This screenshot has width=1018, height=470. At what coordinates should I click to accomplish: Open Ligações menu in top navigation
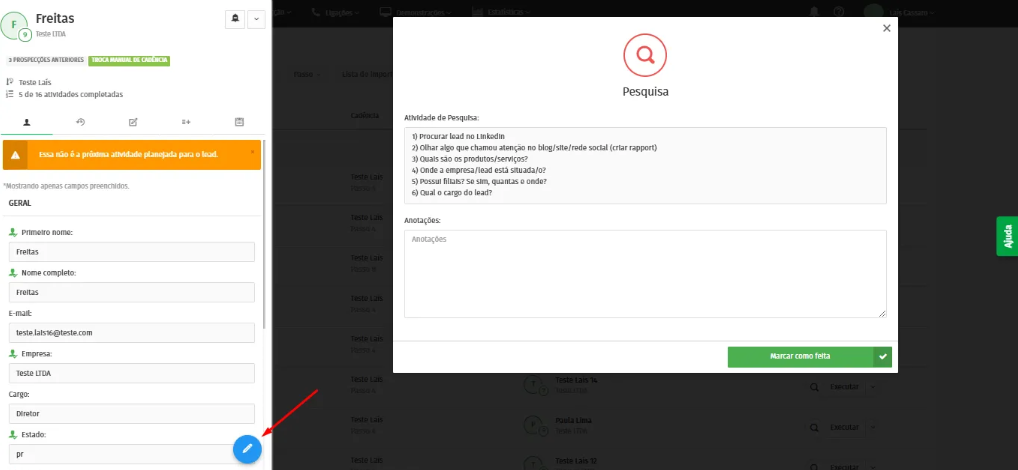point(335,12)
